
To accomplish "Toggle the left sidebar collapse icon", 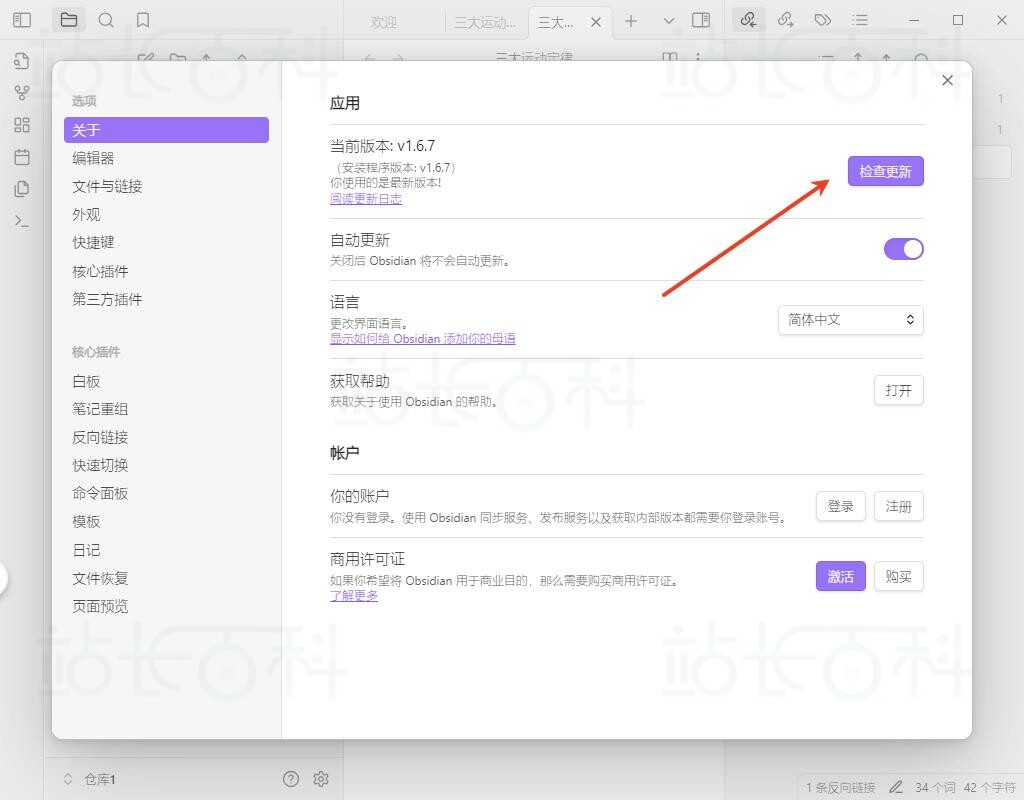I will pos(21,19).
